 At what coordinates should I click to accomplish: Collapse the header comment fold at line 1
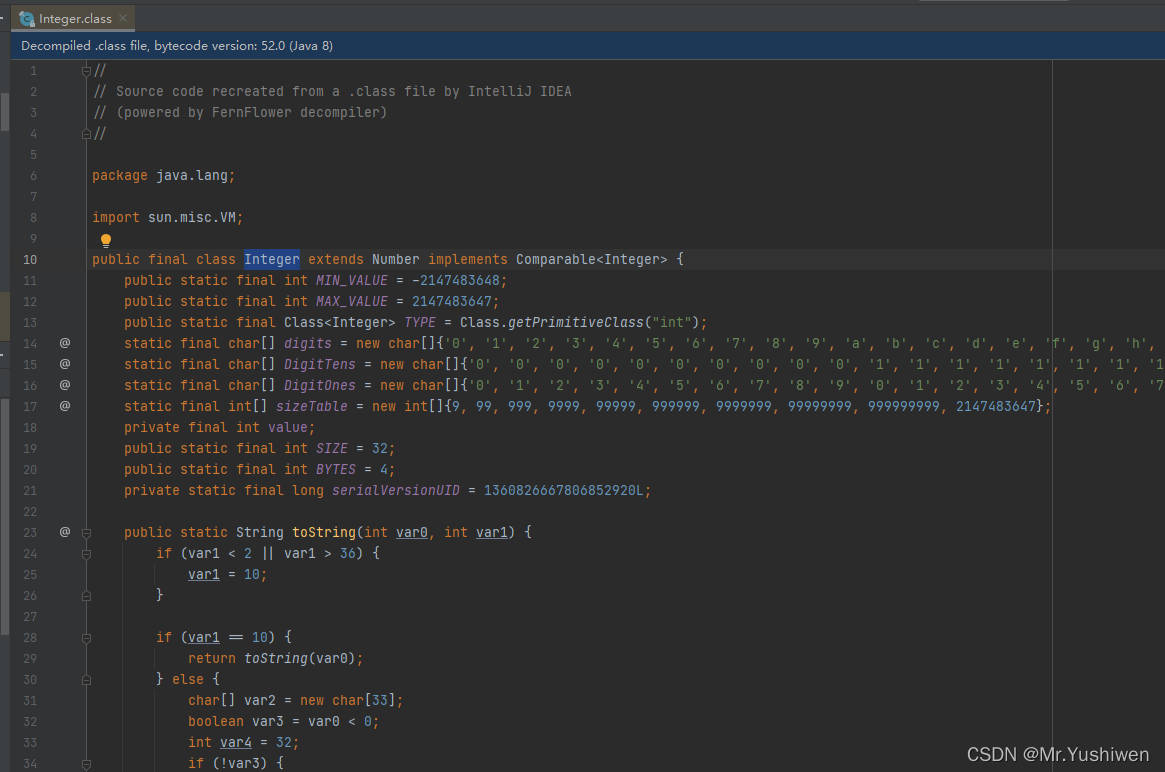point(86,71)
